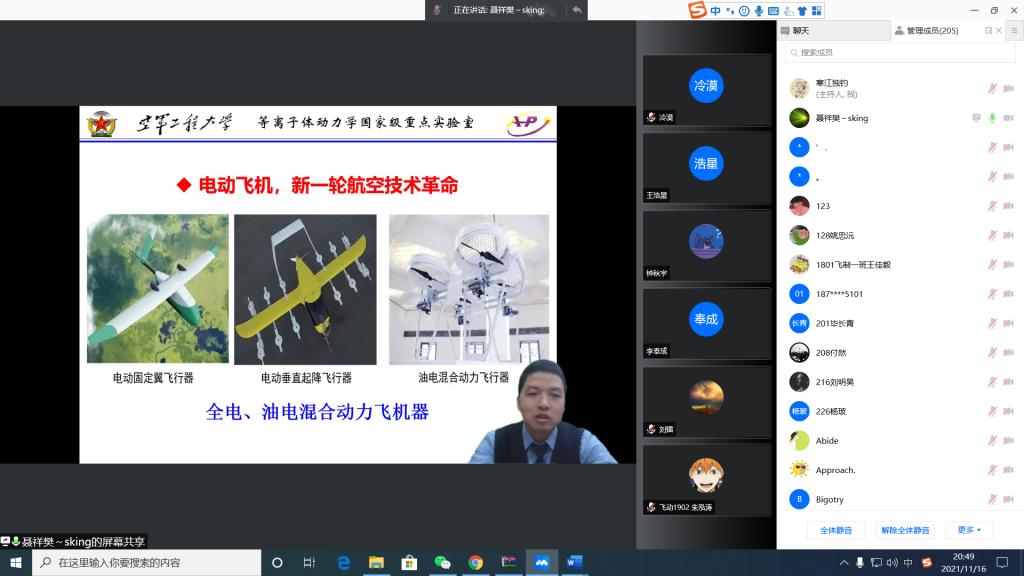Toggle camera for participant Abide

(1008, 440)
